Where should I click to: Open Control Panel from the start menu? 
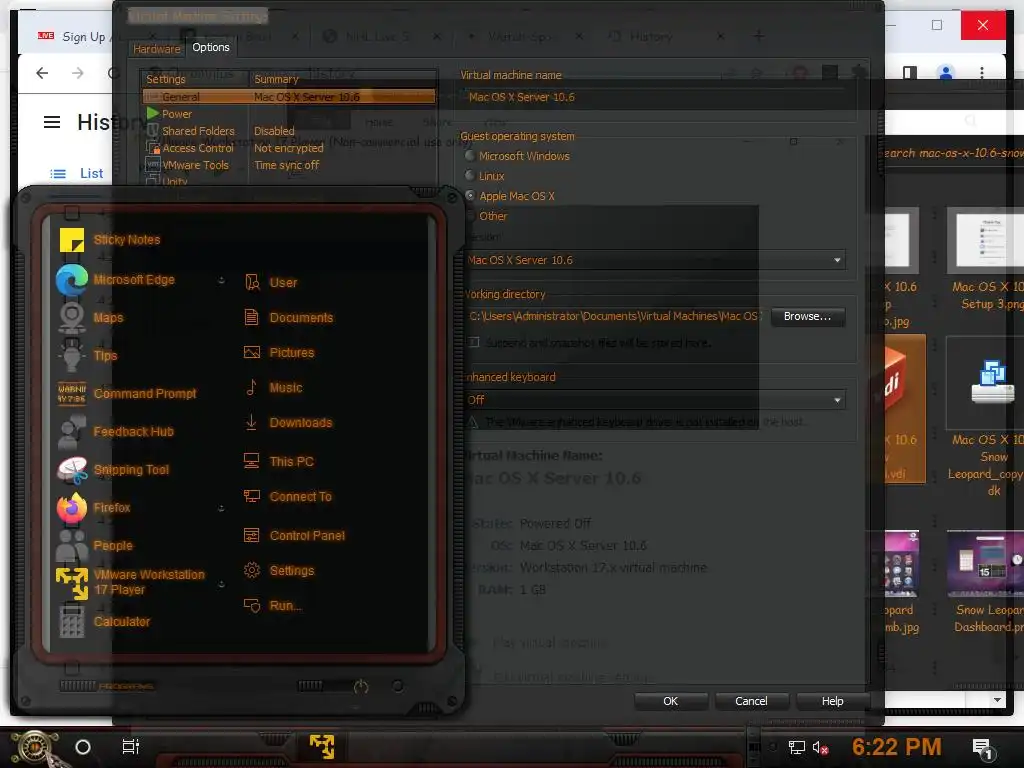pyautogui.click(x=294, y=536)
